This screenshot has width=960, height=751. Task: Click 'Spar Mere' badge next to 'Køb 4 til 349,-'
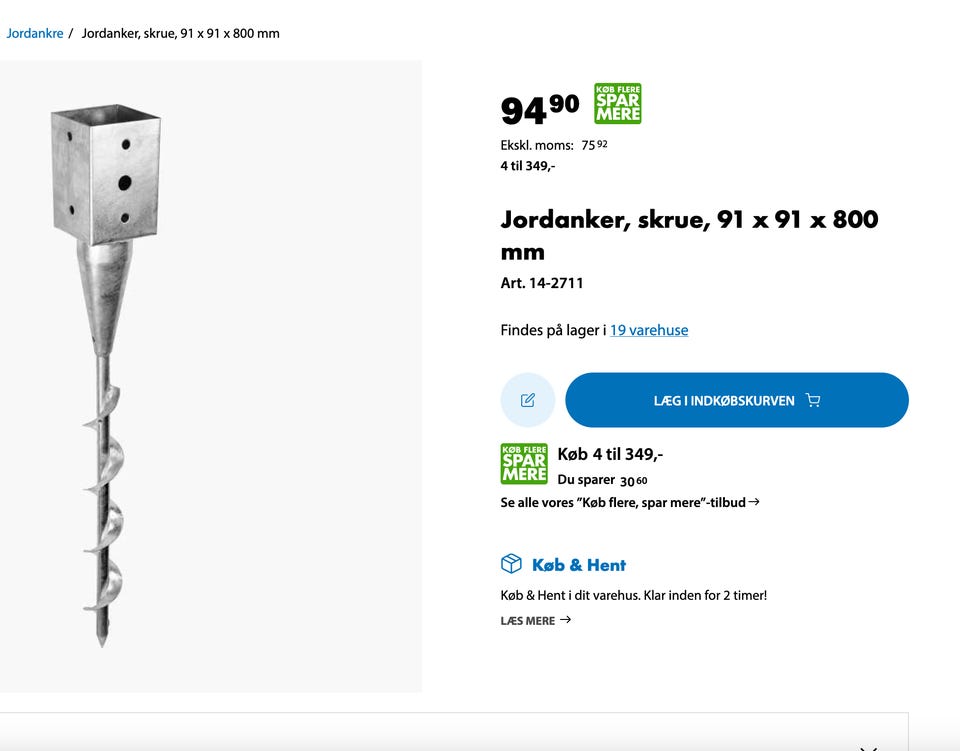coord(524,464)
